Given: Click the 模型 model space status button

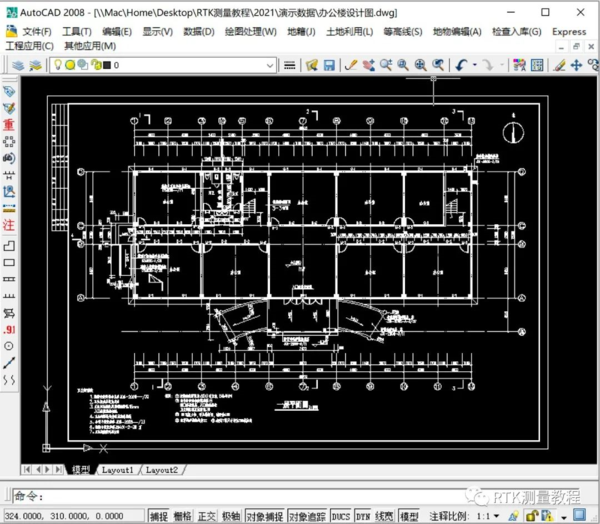Looking at the screenshot, I should coord(409,516).
